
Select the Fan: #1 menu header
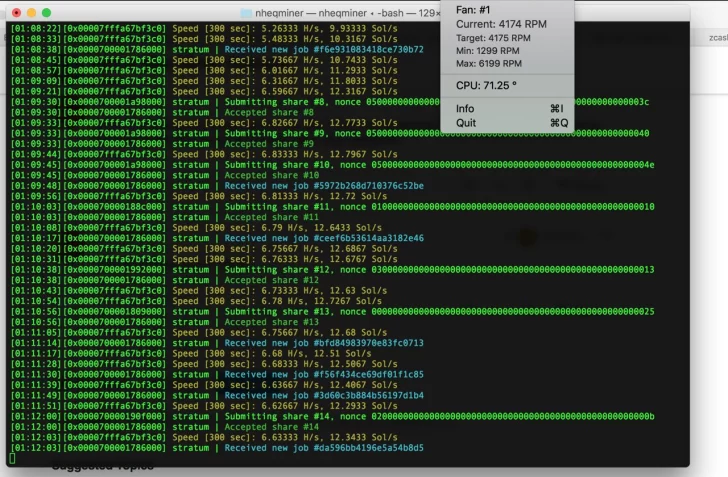(x=473, y=10)
